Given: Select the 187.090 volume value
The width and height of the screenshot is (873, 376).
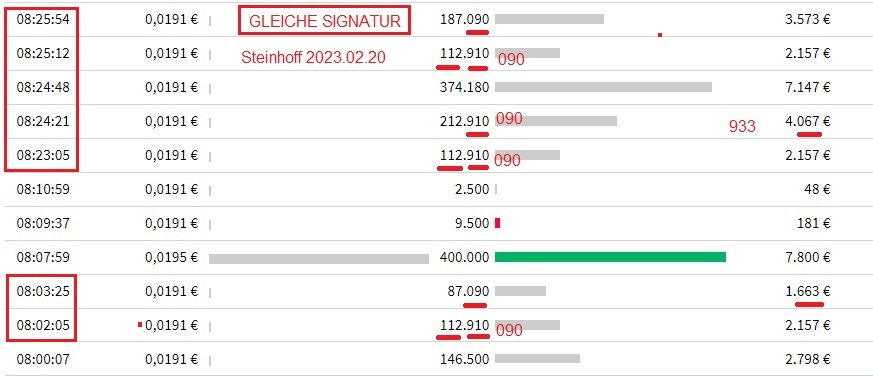Looking at the screenshot, I should pyautogui.click(x=464, y=20).
